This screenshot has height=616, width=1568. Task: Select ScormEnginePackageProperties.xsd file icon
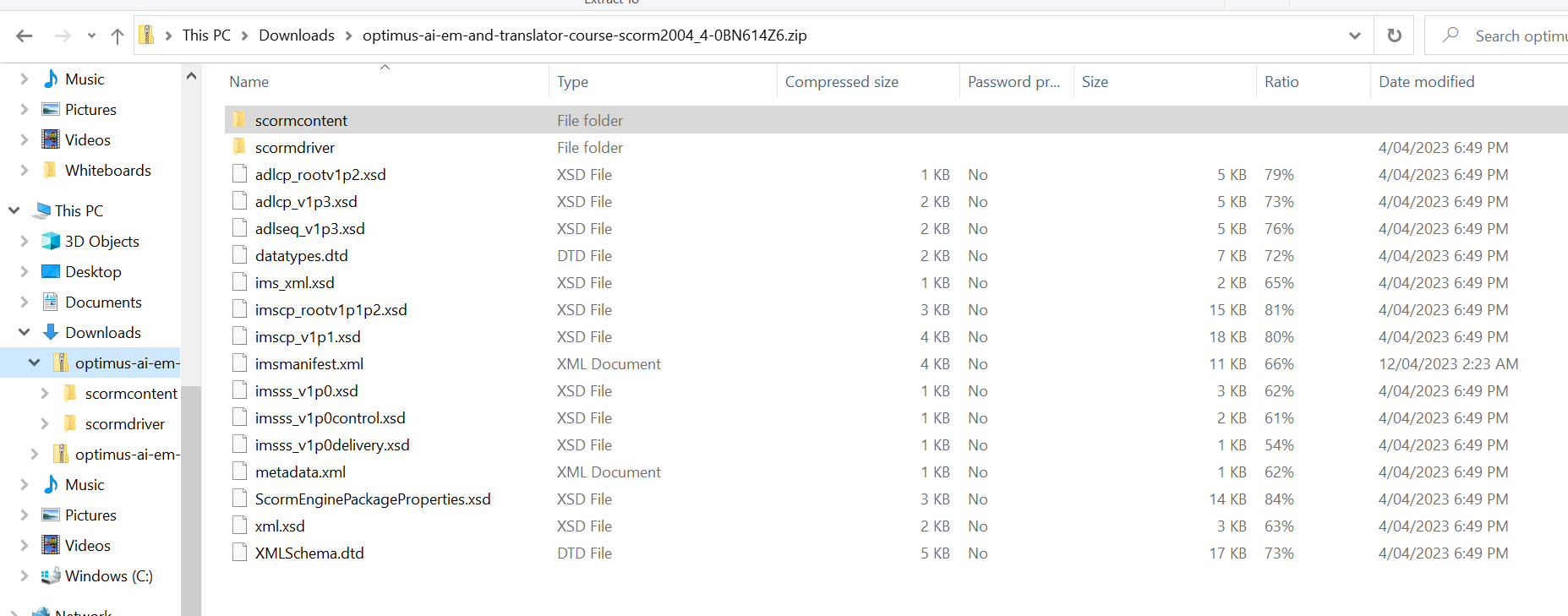pyautogui.click(x=239, y=498)
